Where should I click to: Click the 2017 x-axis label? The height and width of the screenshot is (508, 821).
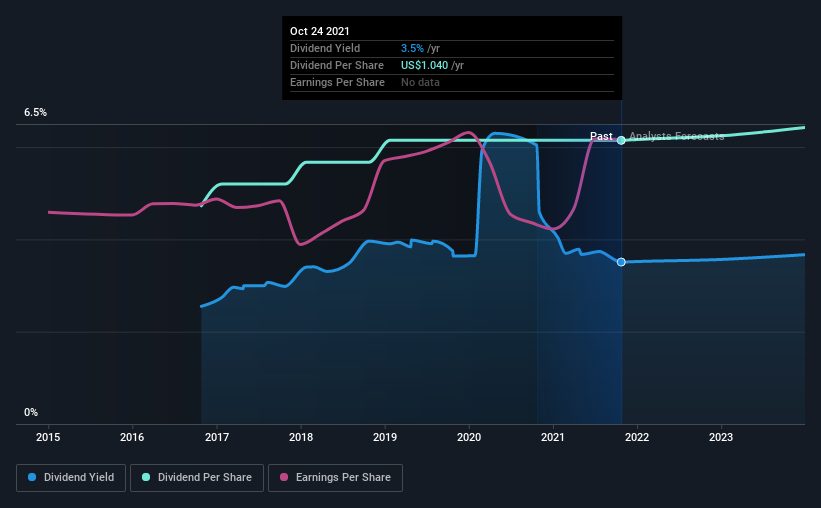[x=217, y=437]
